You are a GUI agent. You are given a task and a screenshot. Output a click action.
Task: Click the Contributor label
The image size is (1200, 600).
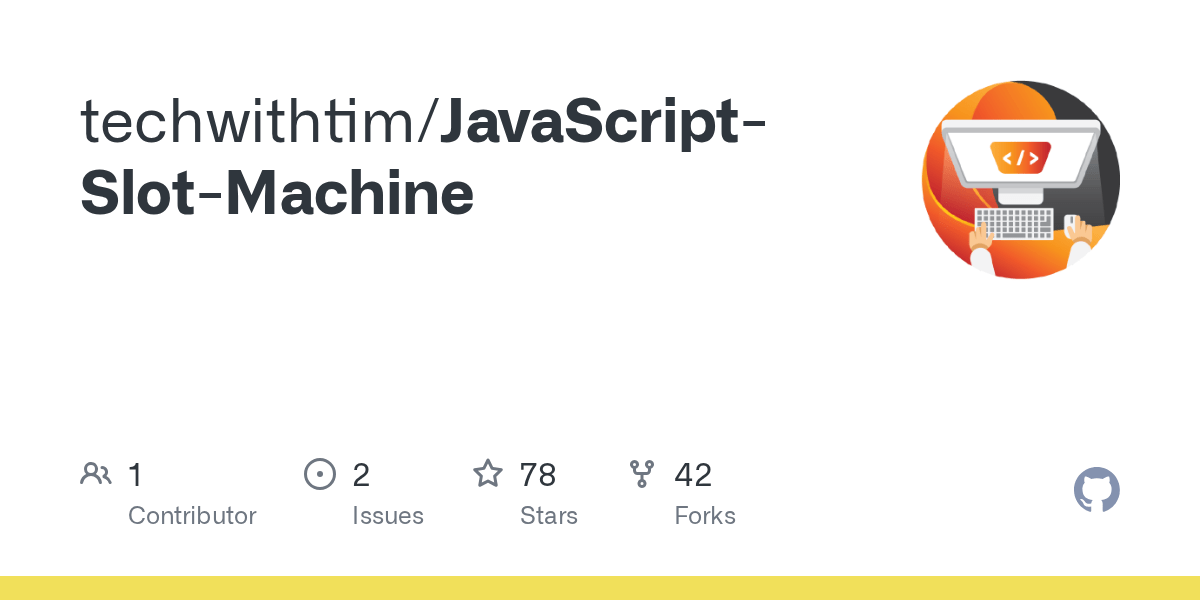point(192,516)
